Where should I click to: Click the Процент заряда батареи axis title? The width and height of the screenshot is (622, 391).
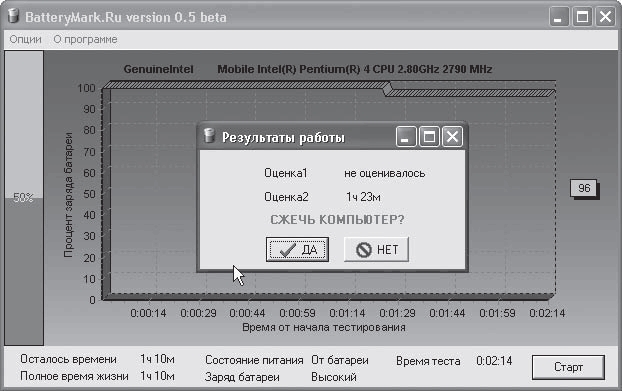pyautogui.click(x=68, y=195)
